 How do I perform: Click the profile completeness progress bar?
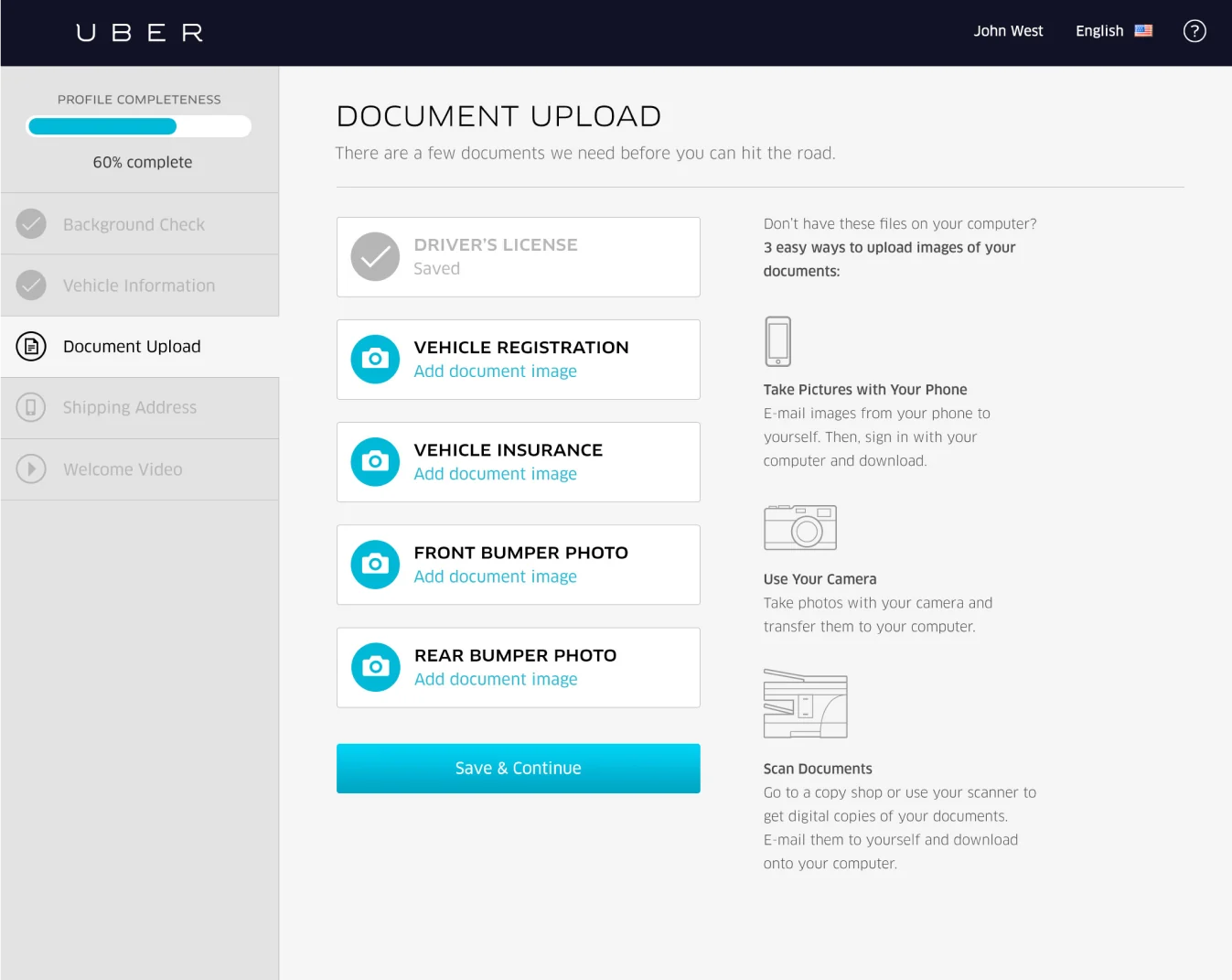(x=140, y=126)
